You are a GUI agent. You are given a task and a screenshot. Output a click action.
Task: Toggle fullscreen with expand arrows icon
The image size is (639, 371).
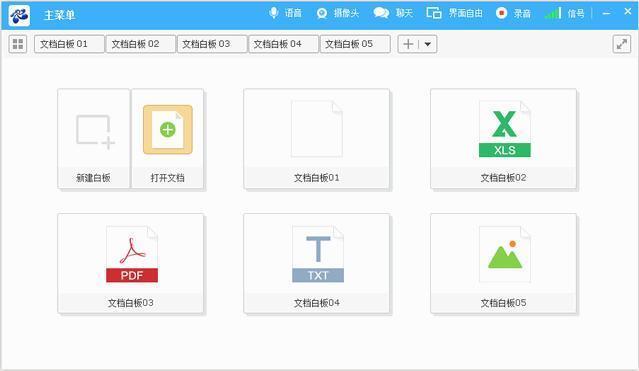(621, 44)
